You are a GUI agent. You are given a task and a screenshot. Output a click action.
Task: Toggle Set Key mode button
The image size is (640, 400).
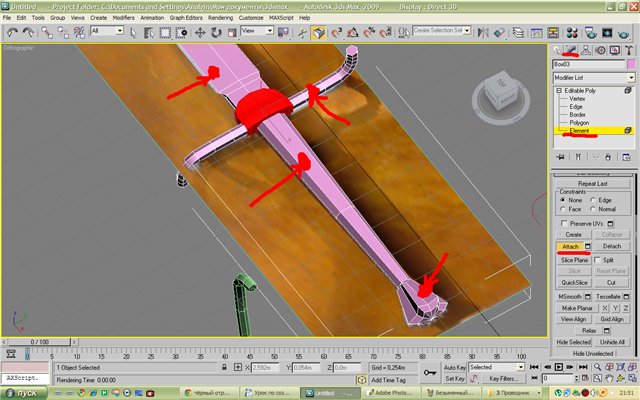tap(455, 379)
